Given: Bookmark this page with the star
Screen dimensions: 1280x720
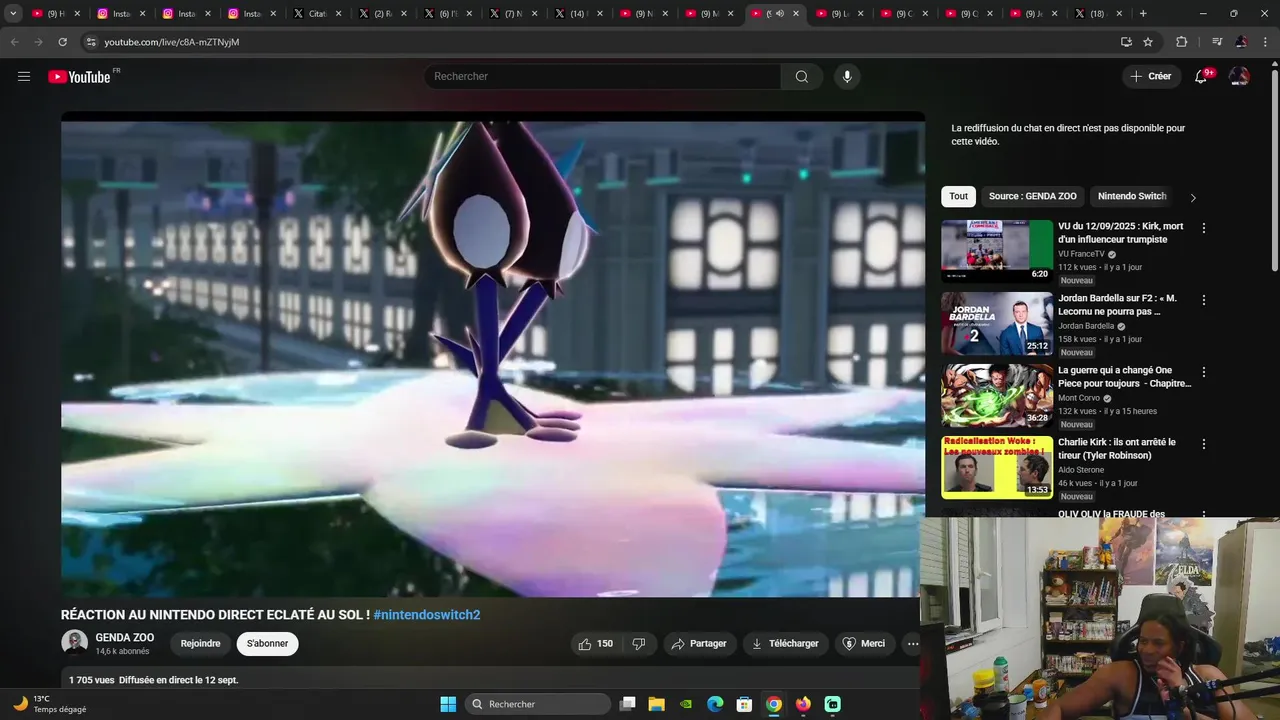Looking at the screenshot, I should (x=1148, y=42).
